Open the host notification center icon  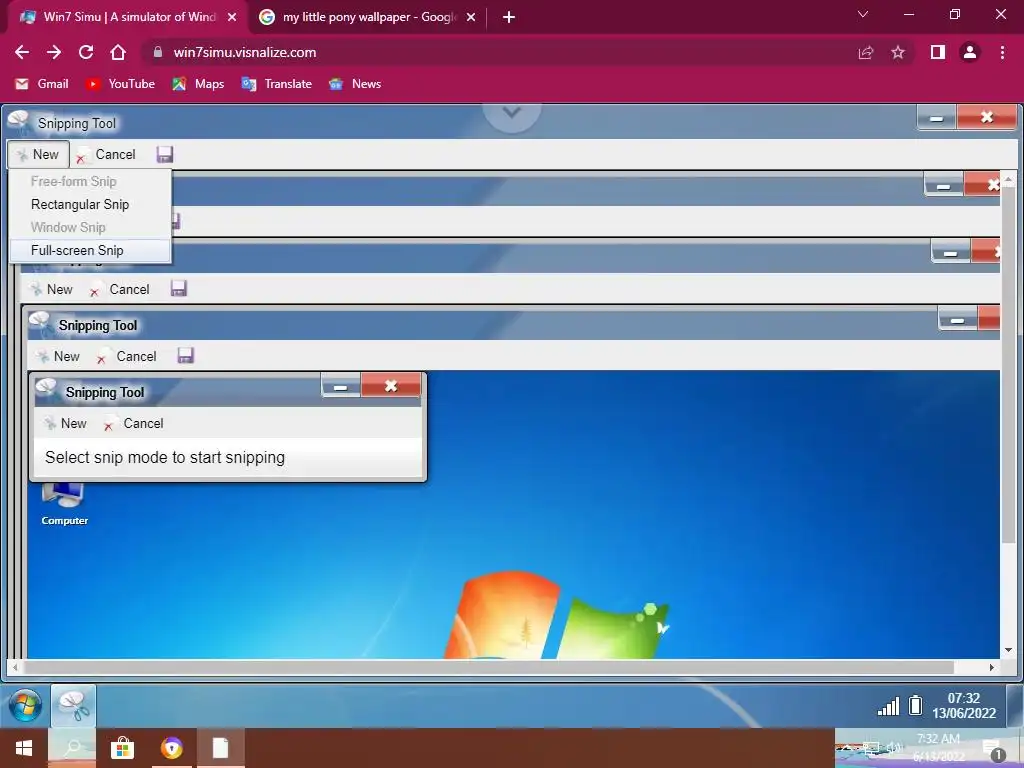click(994, 750)
